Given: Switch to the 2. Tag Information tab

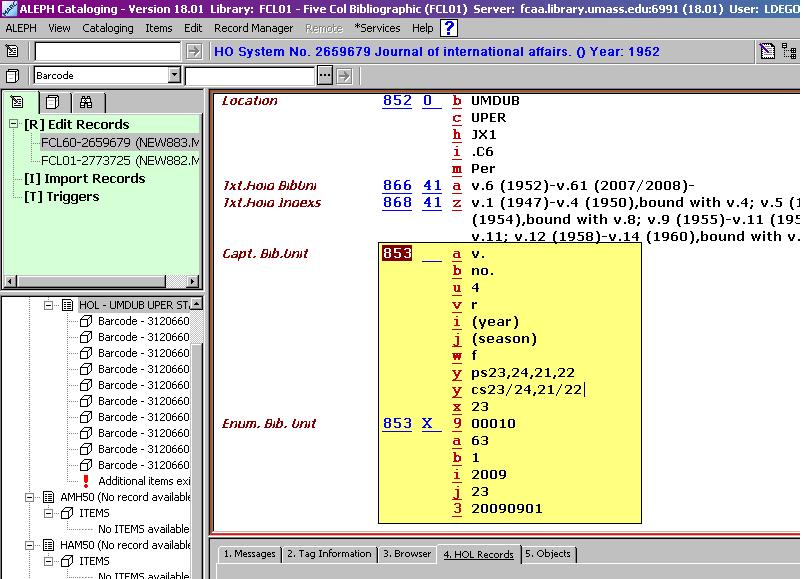Looking at the screenshot, I should coord(327,553).
